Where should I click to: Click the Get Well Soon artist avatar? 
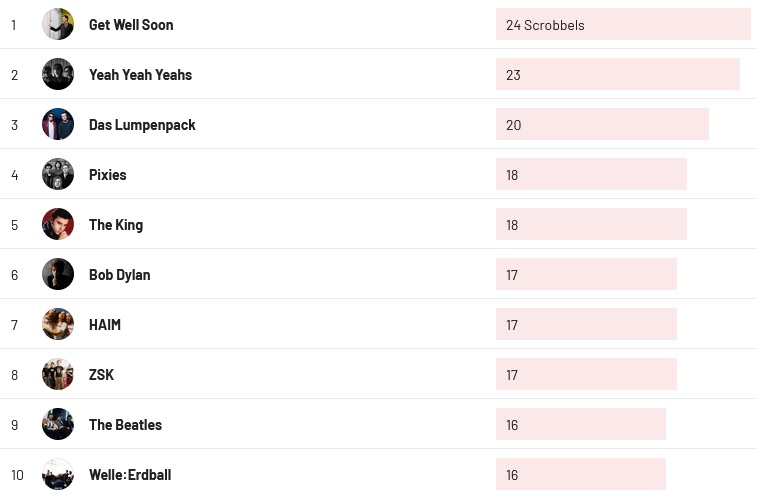point(58,24)
